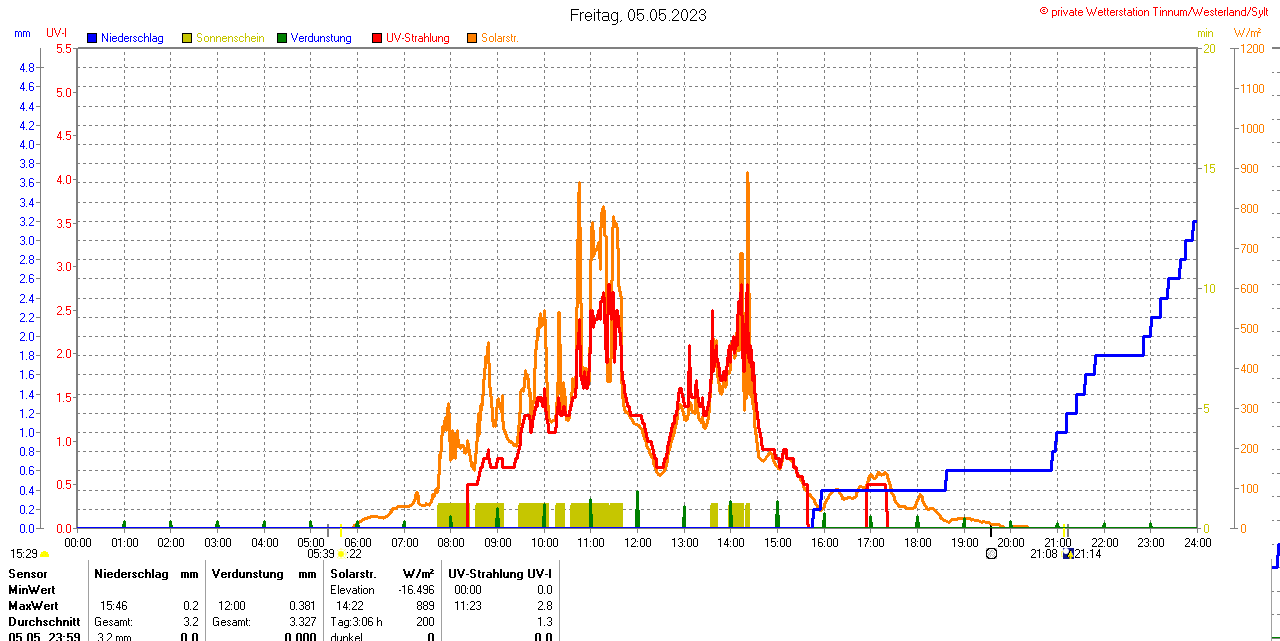Click the 12:00 label on time axis
The height and width of the screenshot is (641, 1280).
tap(638, 542)
